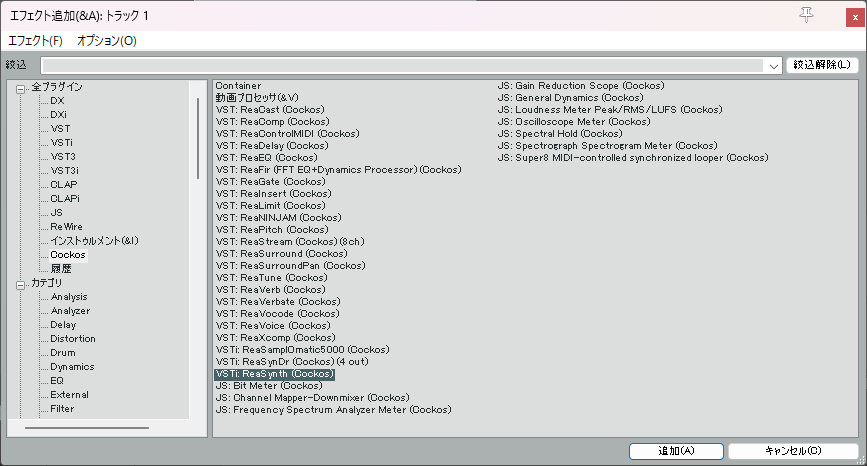
Task: Select JS: Loudness Meter Peak/RMS/LUFS
Action: [x=610, y=109]
